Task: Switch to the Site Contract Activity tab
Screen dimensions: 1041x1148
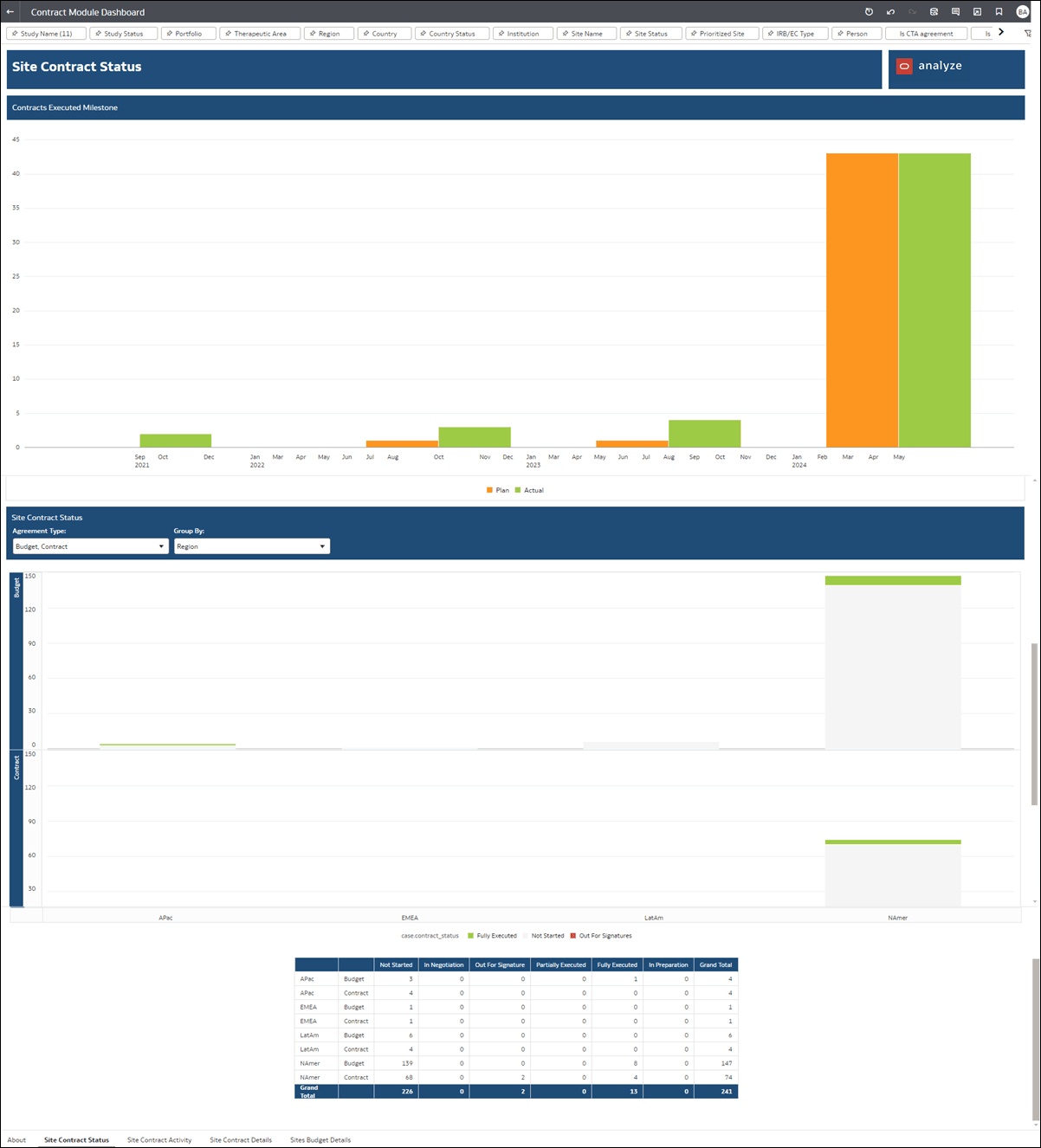Action: 158,1140
